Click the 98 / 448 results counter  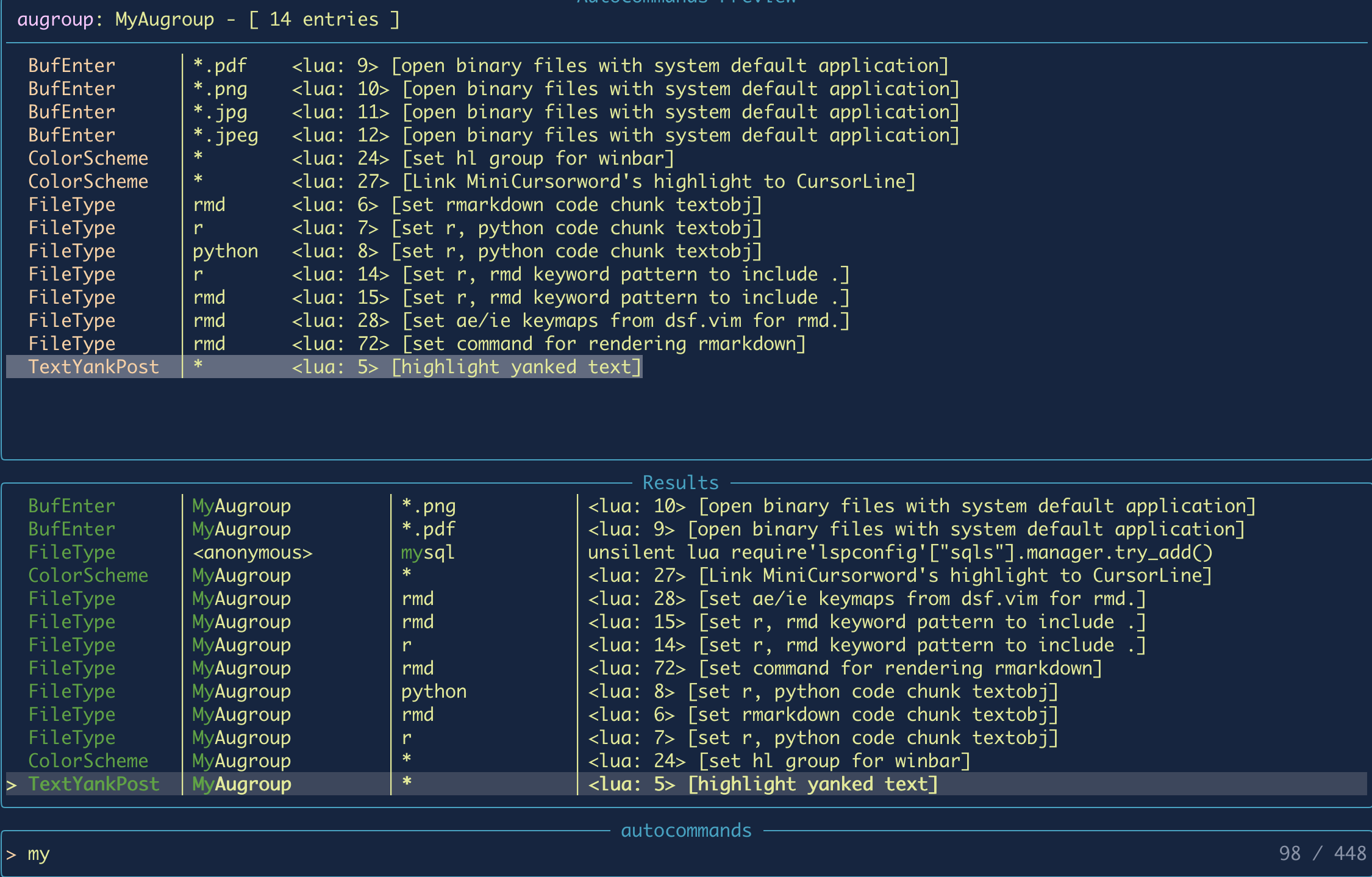1321,854
